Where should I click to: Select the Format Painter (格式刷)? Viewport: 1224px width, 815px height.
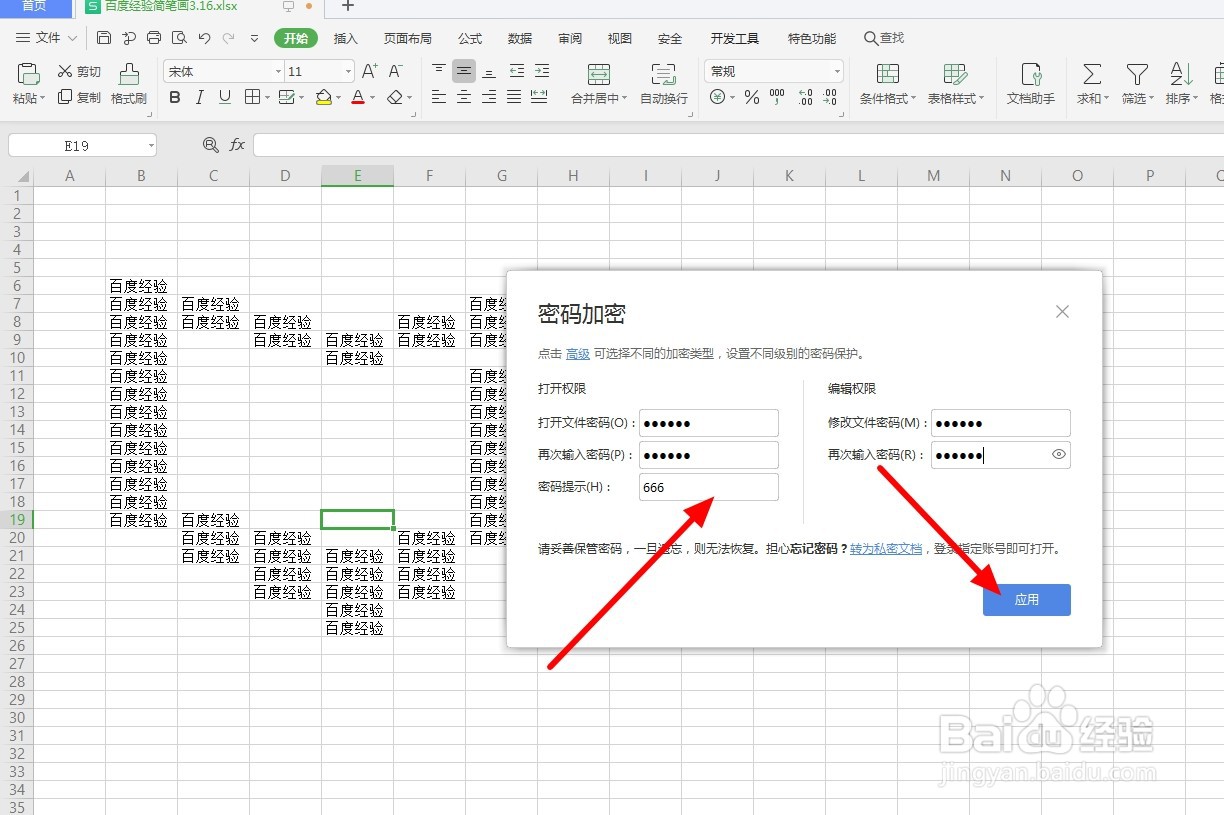click(x=129, y=84)
